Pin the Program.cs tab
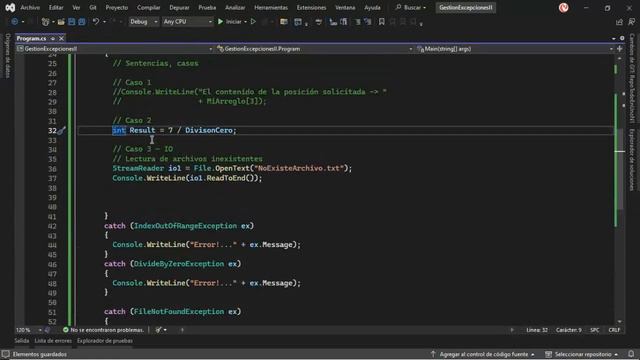Screen dimensions: 640x360 (x=53, y=38)
